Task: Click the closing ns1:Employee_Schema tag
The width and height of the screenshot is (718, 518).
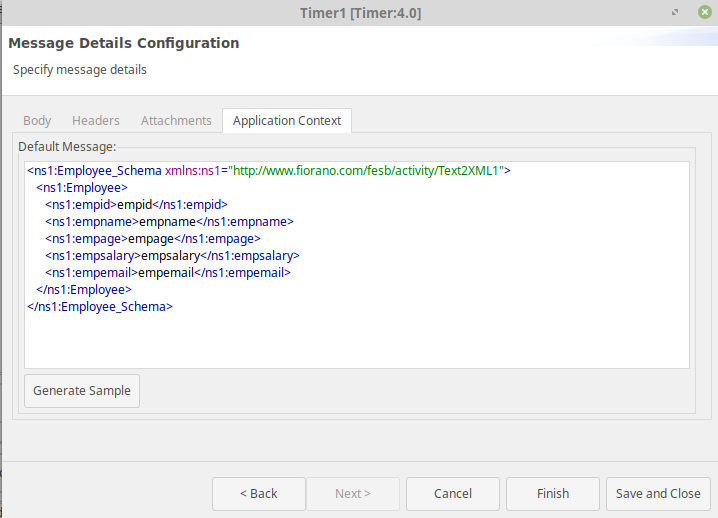Action: tap(100, 306)
